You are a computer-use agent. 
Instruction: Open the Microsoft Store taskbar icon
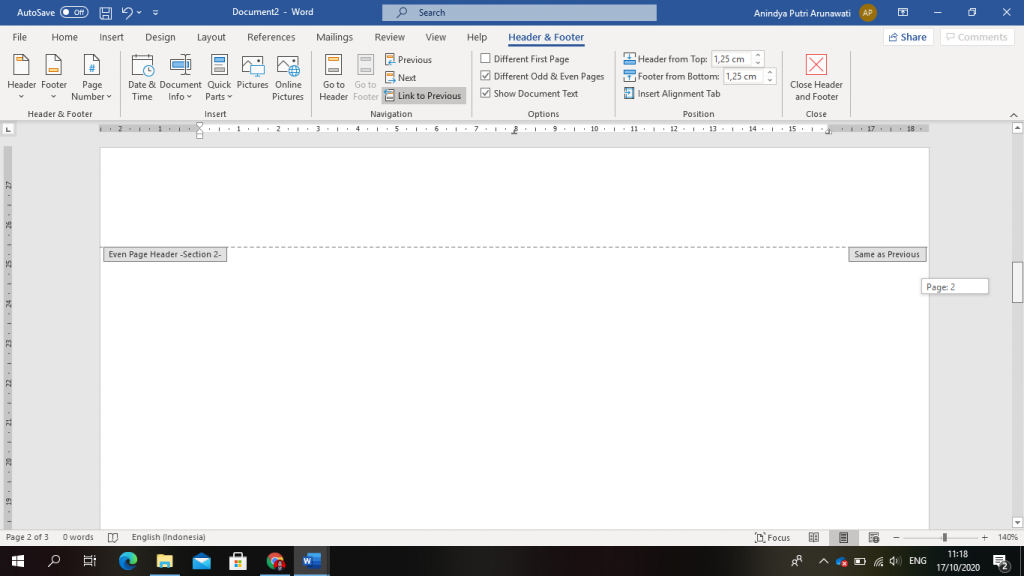[238, 561]
